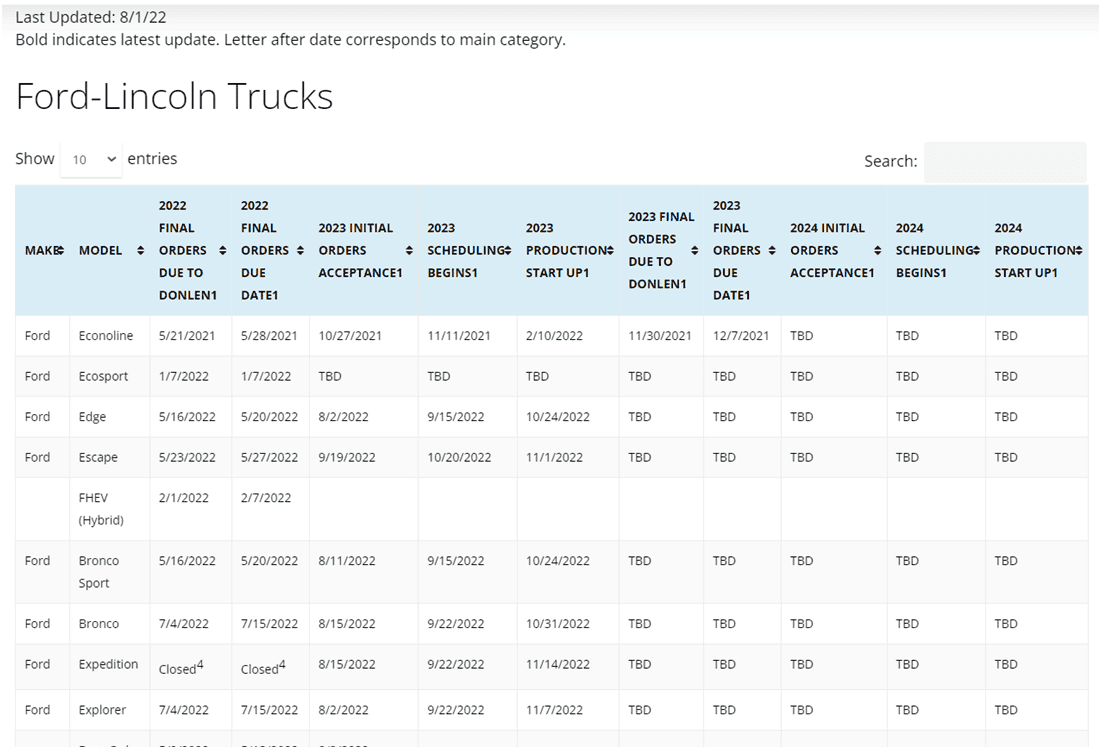Open the Show entries count dropdown
This screenshot has width=1101, height=749.
(x=91, y=159)
